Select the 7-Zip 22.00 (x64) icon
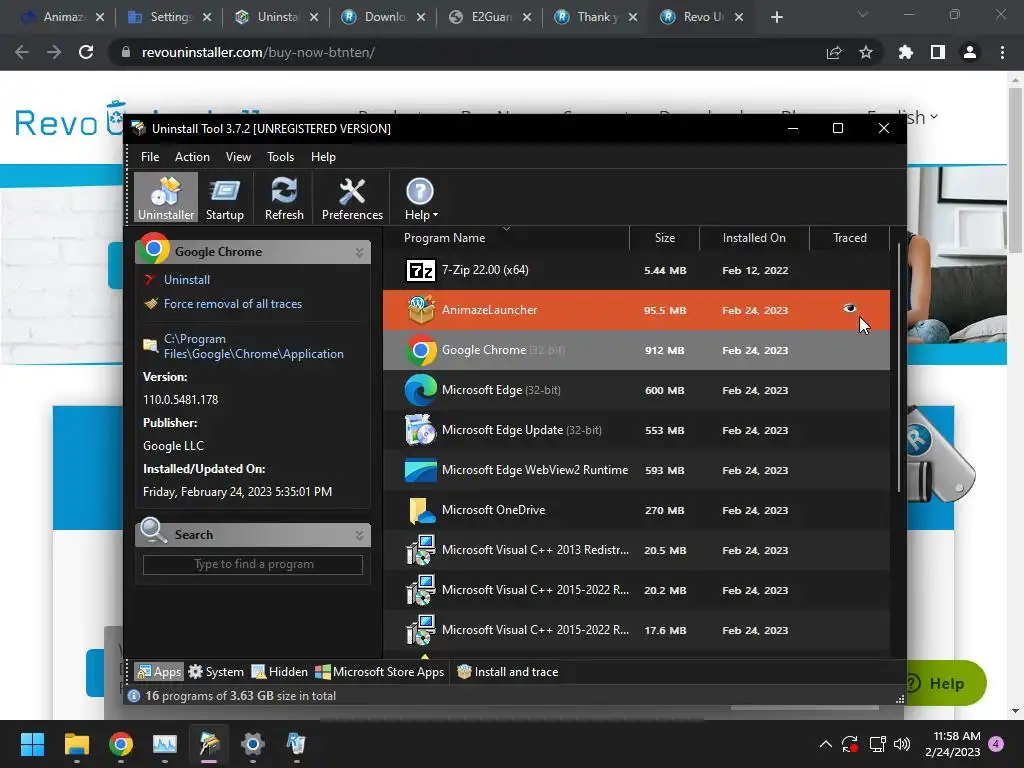Screen dimensions: 1024x768 [421, 270]
